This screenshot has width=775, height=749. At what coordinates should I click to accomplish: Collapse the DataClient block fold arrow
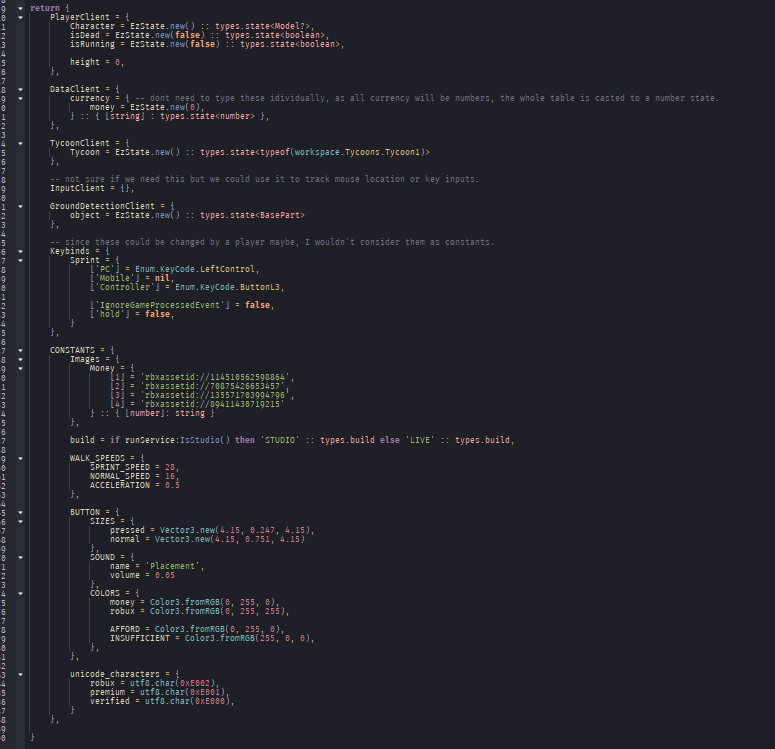tap(20, 89)
